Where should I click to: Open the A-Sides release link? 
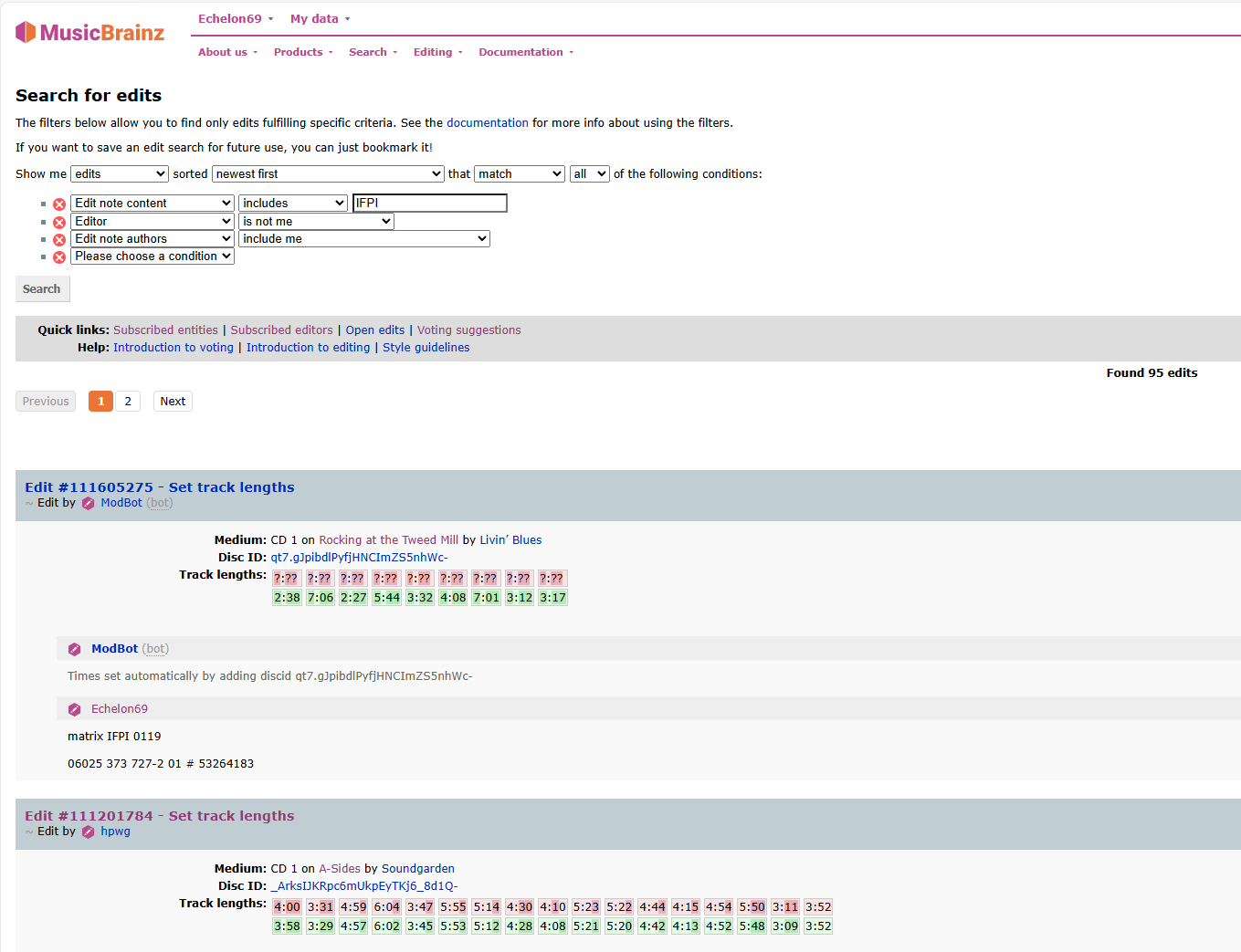[340, 869]
